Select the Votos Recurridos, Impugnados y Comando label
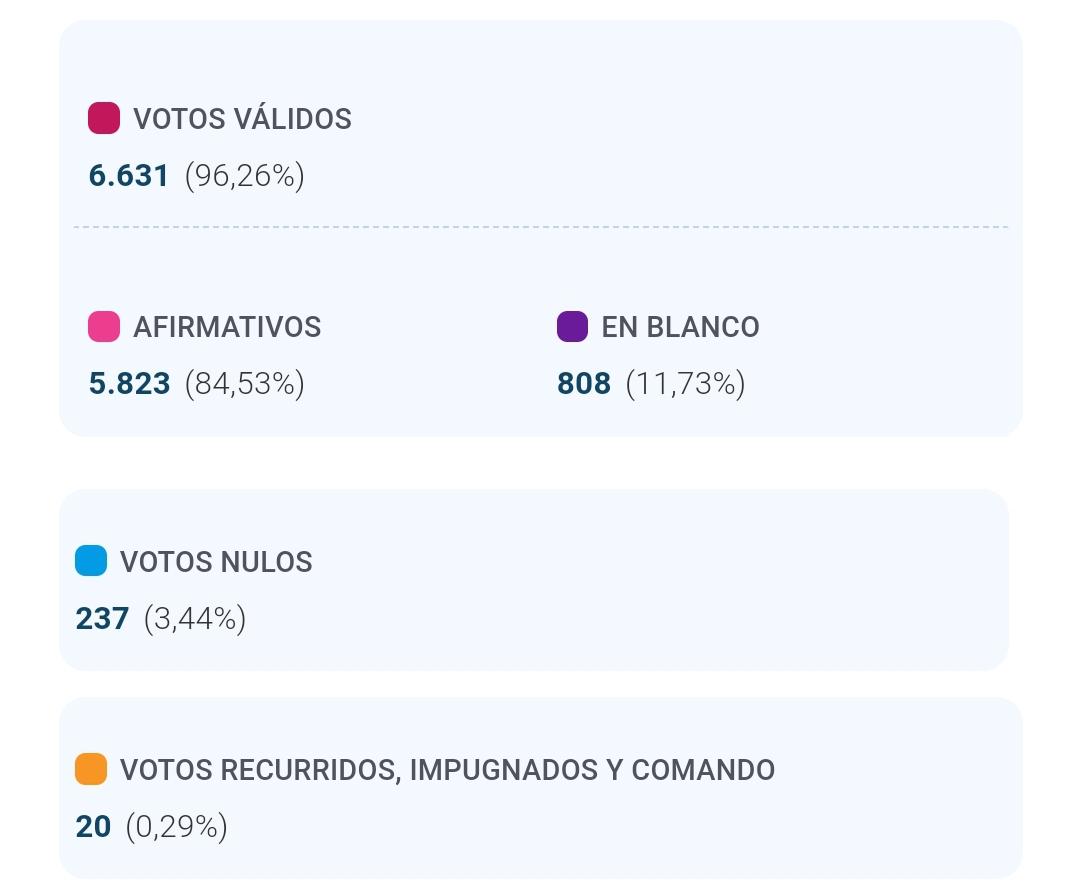Screen dimensions: 1080x892 coord(447,770)
